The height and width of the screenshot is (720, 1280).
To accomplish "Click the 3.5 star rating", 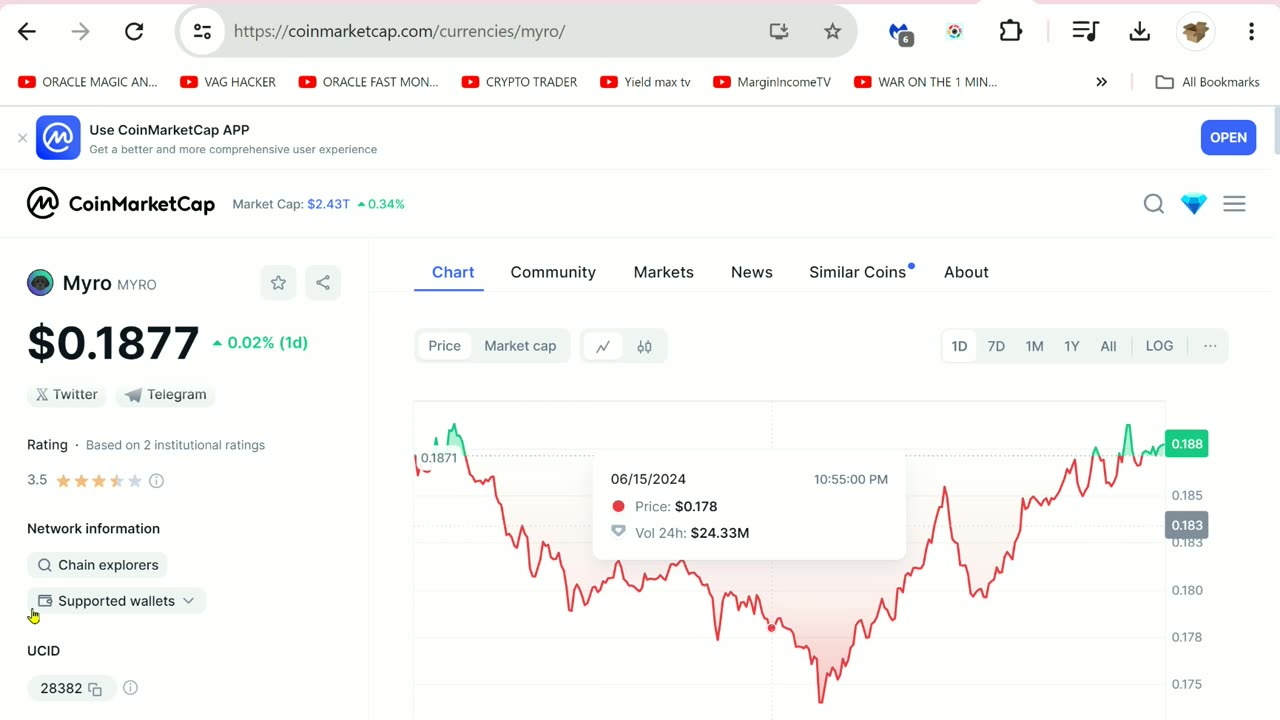I will coord(98,481).
